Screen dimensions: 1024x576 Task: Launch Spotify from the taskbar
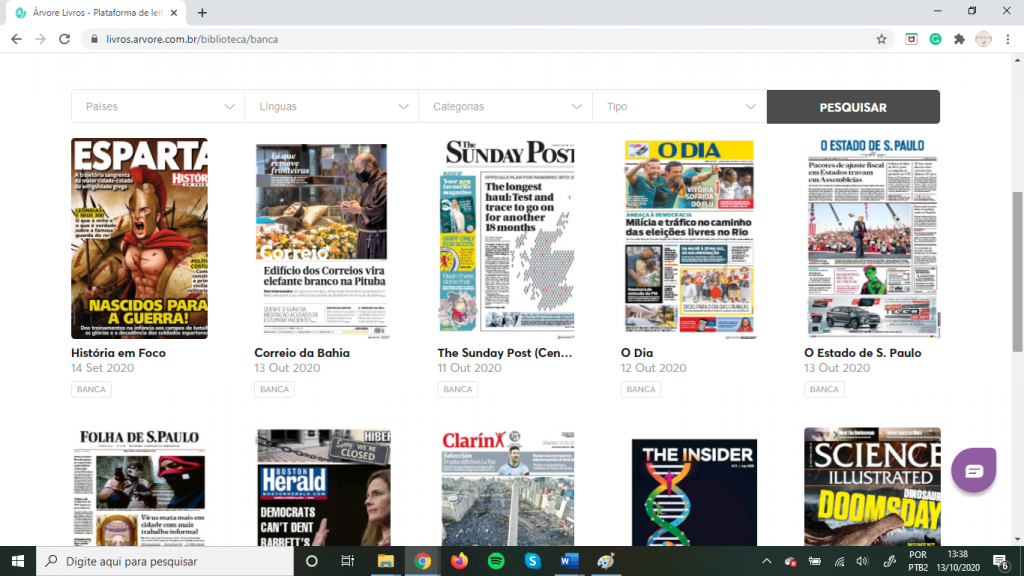[496, 561]
